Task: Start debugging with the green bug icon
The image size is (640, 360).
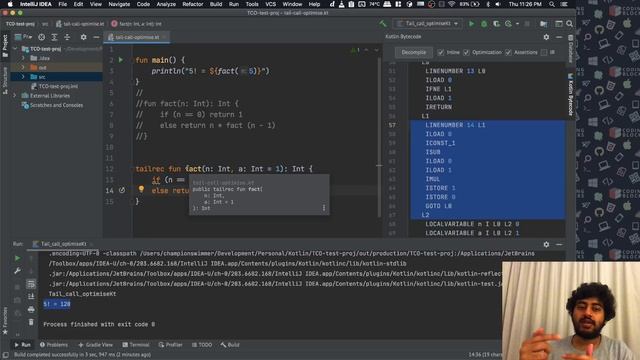Action: 484,24
